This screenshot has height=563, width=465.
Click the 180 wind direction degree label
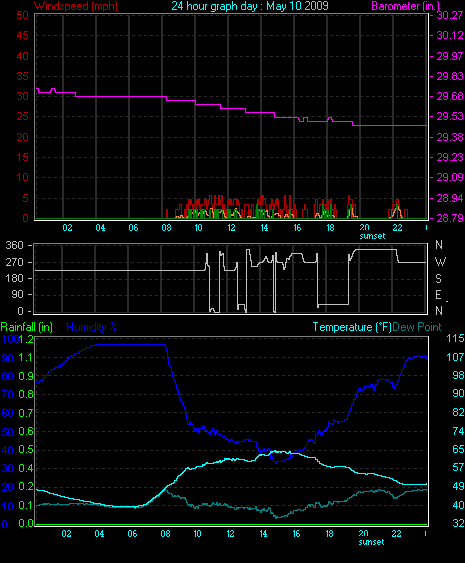click(x=14, y=278)
